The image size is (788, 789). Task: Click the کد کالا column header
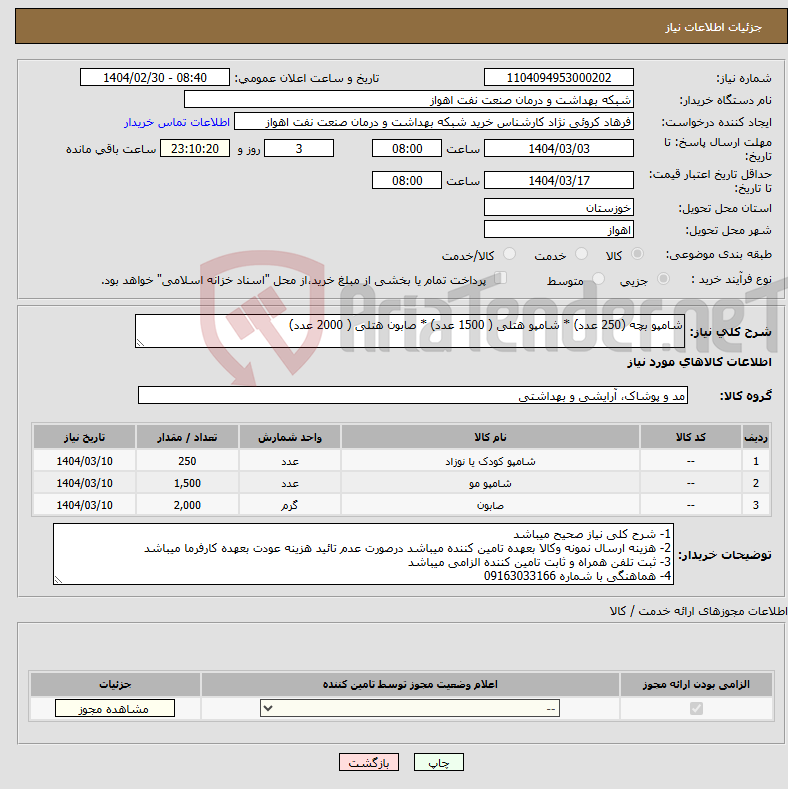(690, 437)
